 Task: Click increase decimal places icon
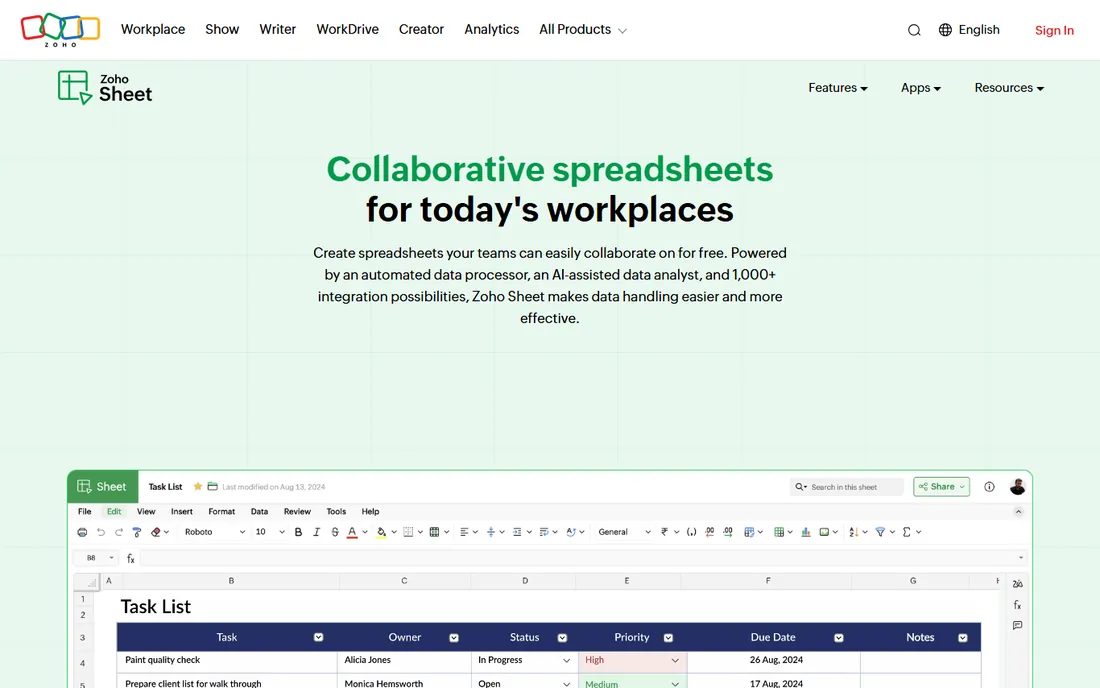coord(727,532)
